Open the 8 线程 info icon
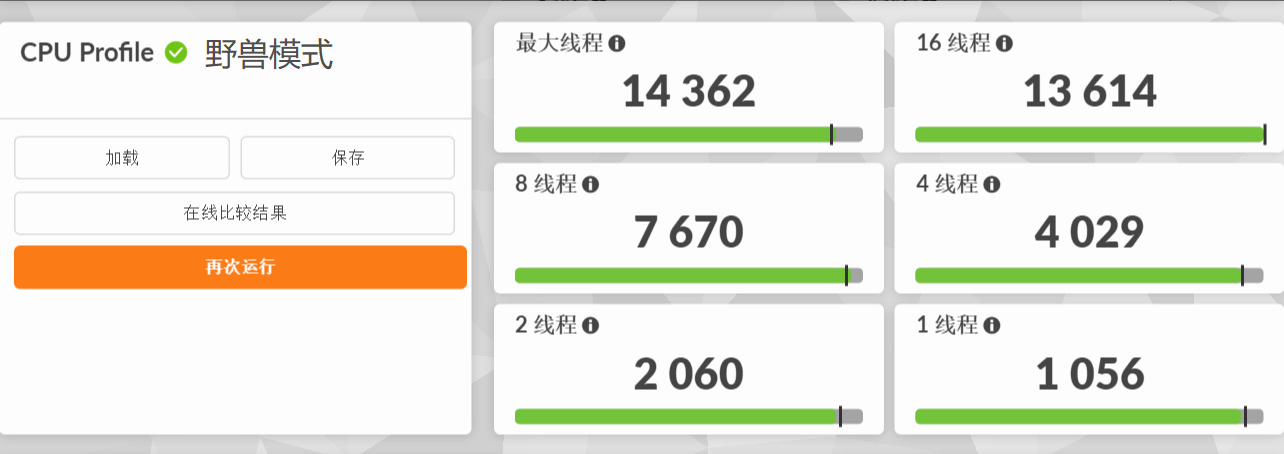The image size is (1284, 454). pos(591,185)
